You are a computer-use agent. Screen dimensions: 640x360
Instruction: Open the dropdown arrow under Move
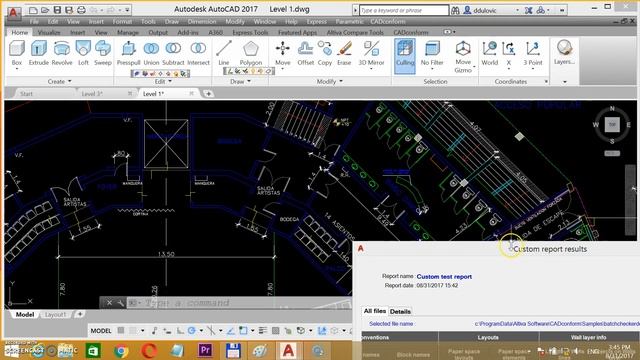coord(282,69)
